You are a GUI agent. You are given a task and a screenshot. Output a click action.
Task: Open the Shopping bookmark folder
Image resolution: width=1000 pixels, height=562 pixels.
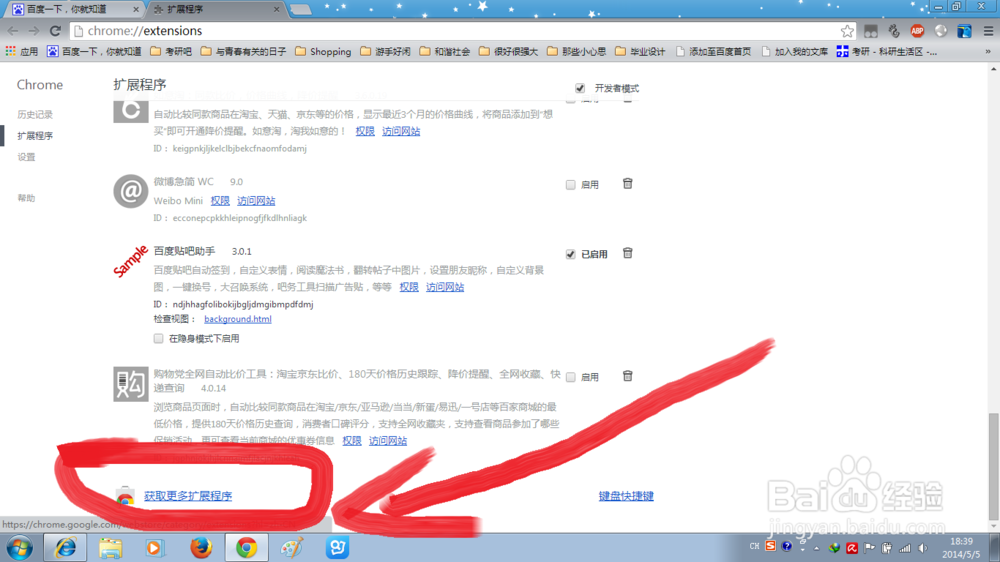323,51
